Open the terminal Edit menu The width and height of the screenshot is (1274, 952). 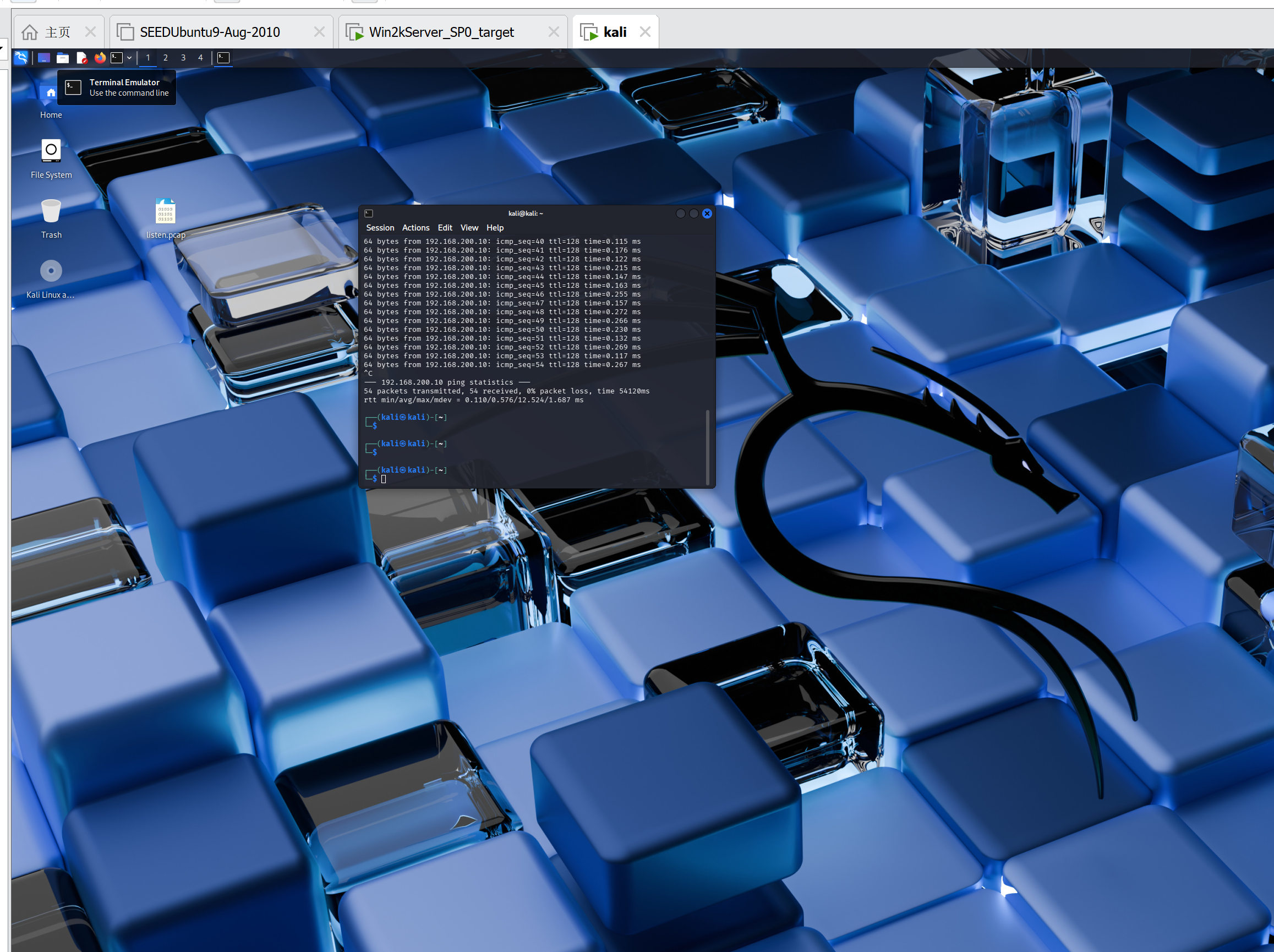click(445, 228)
